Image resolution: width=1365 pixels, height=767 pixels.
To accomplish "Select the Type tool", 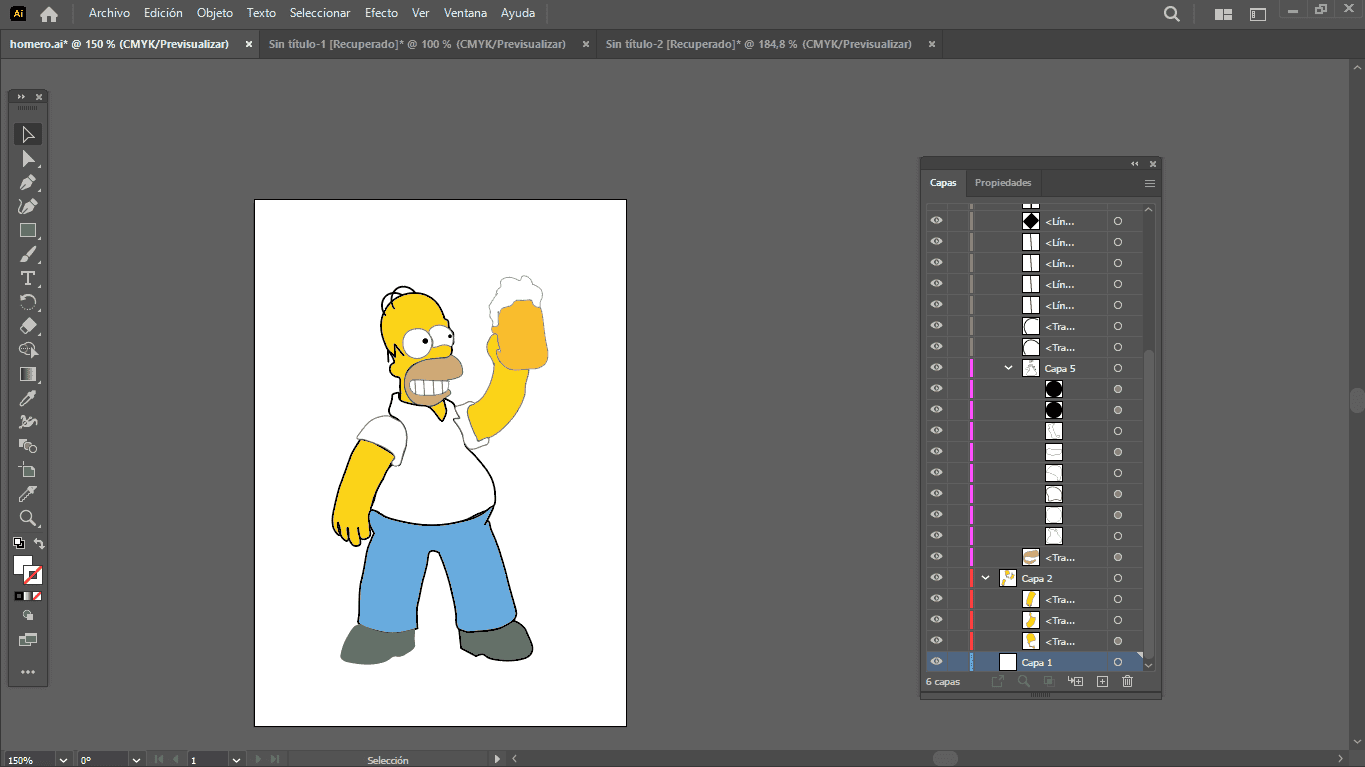I will point(28,279).
